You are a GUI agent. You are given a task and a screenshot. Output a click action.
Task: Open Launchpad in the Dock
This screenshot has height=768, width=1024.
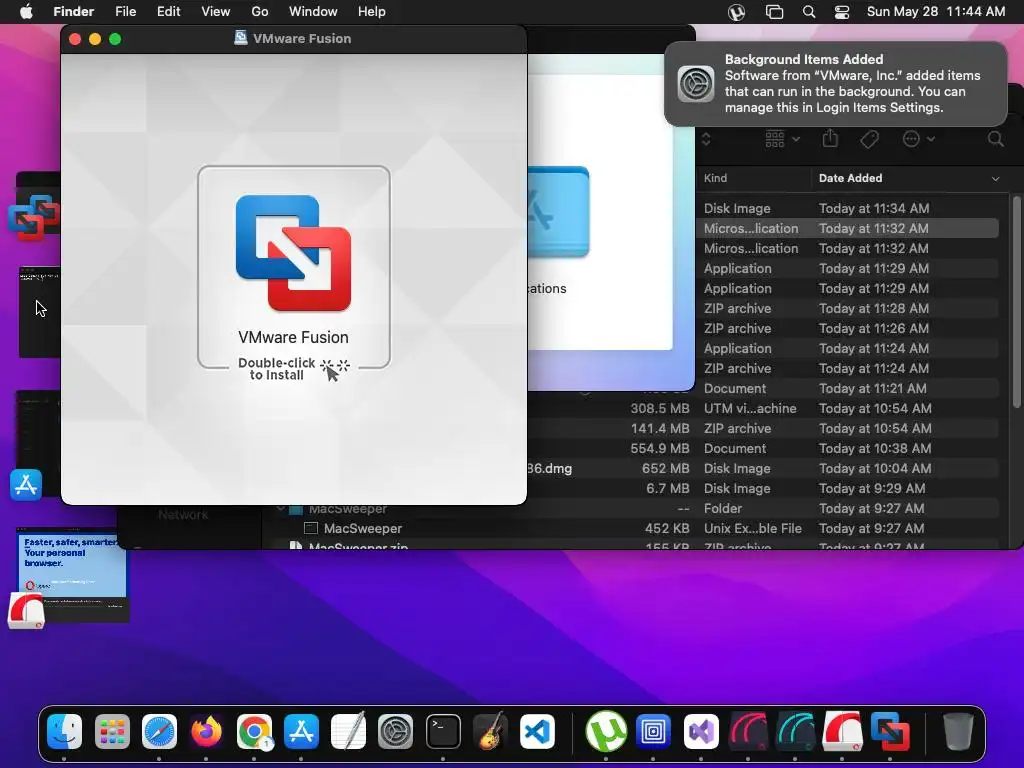[x=112, y=731]
